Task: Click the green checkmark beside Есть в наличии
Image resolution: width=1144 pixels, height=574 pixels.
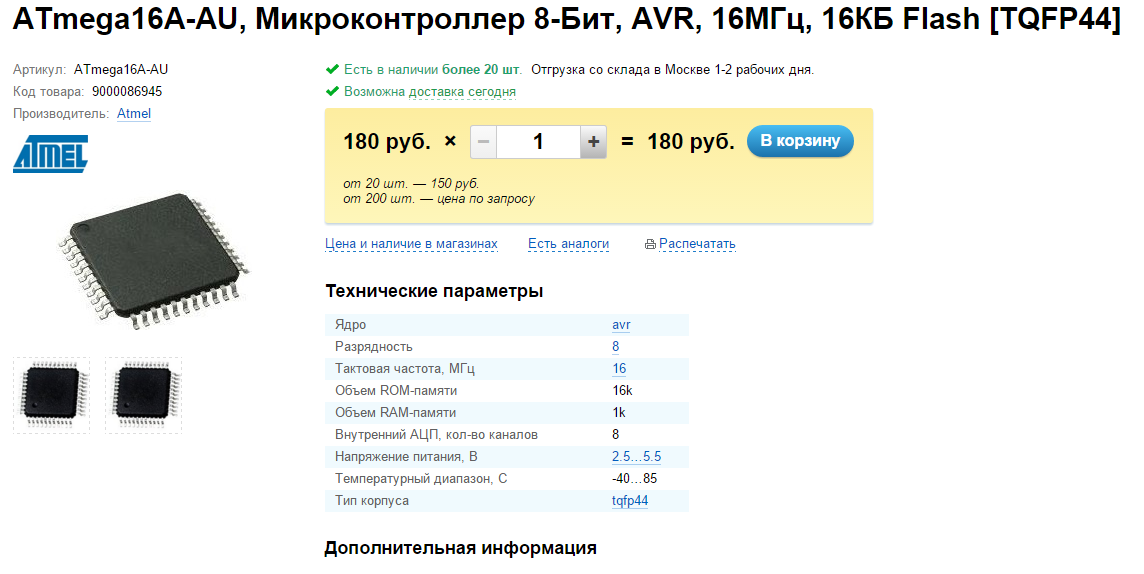Action: [332, 69]
